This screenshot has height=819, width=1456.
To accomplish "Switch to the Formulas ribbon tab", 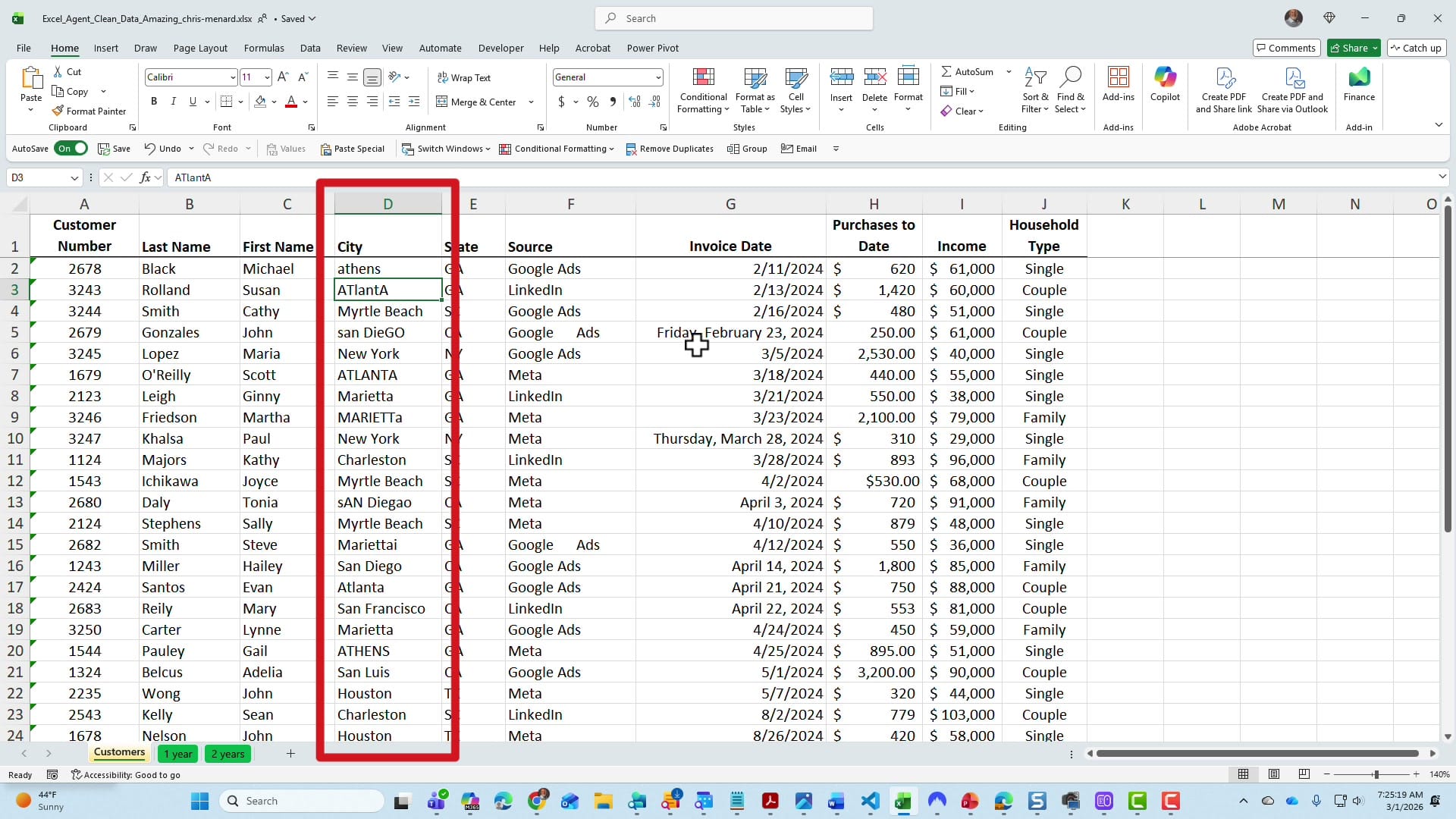I will click(x=264, y=48).
